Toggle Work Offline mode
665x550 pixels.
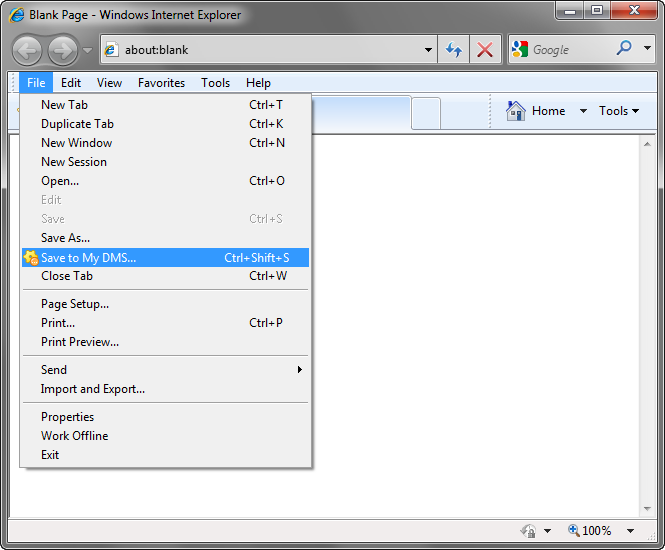(165, 436)
